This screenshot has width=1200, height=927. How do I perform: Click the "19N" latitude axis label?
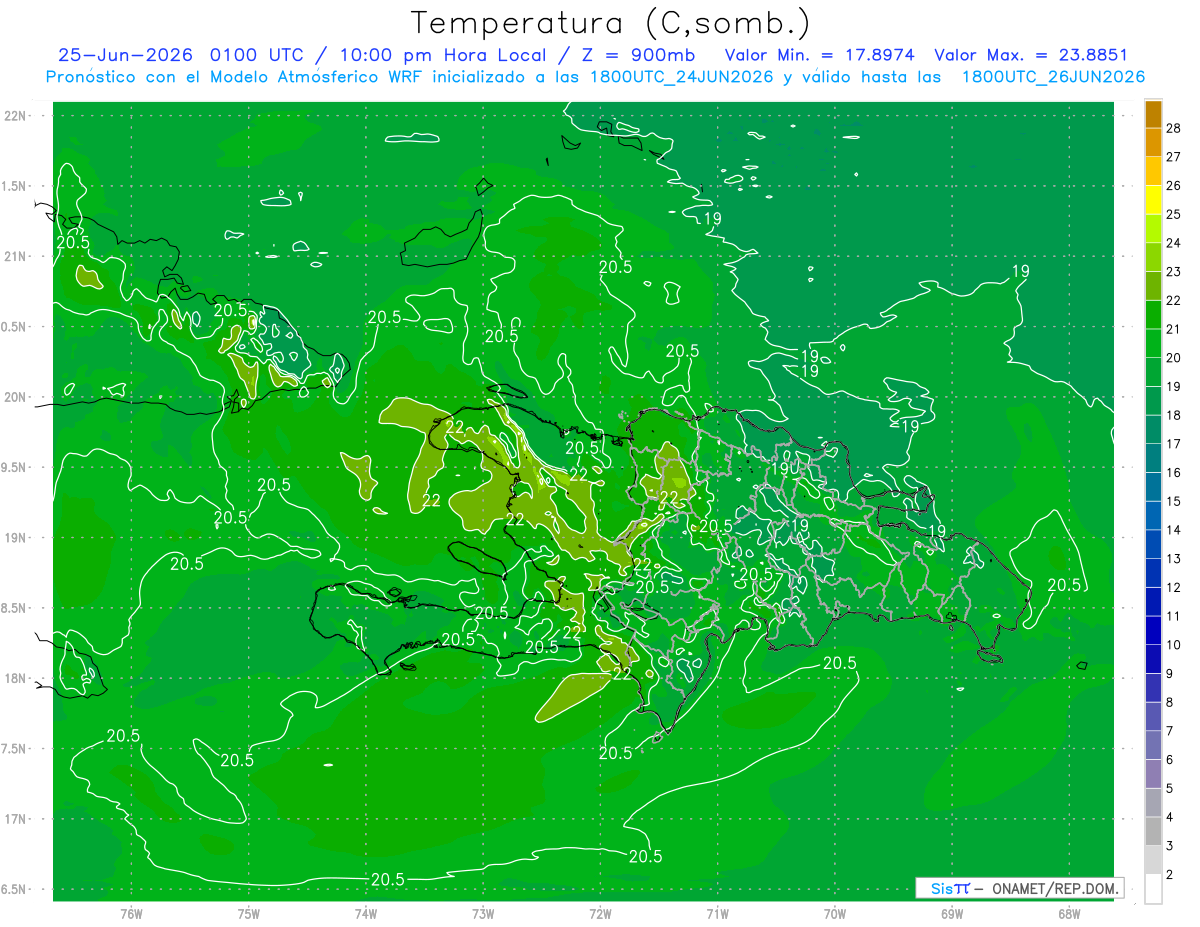click(15, 538)
